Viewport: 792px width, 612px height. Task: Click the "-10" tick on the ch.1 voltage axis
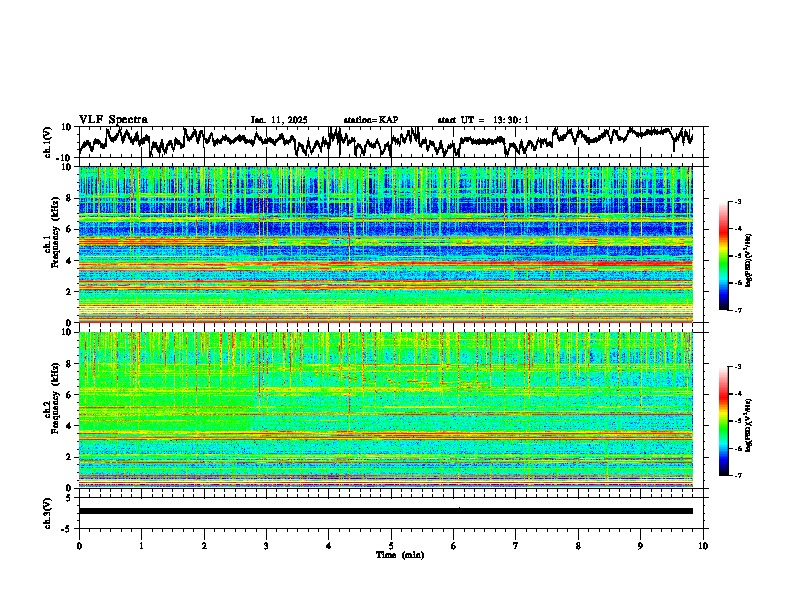pyautogui.click(x=64, y=158)
